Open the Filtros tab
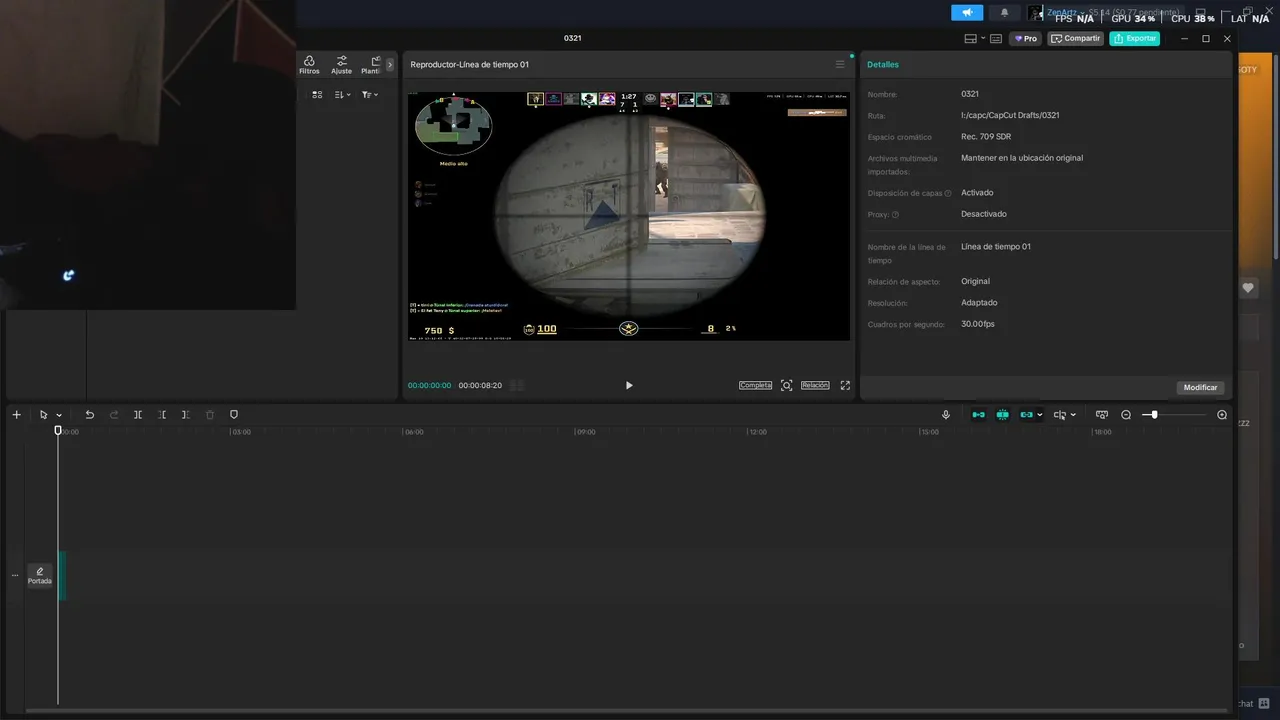This screenshot has height=720, width=1280. pyautogui.click(x=309, y=65)
